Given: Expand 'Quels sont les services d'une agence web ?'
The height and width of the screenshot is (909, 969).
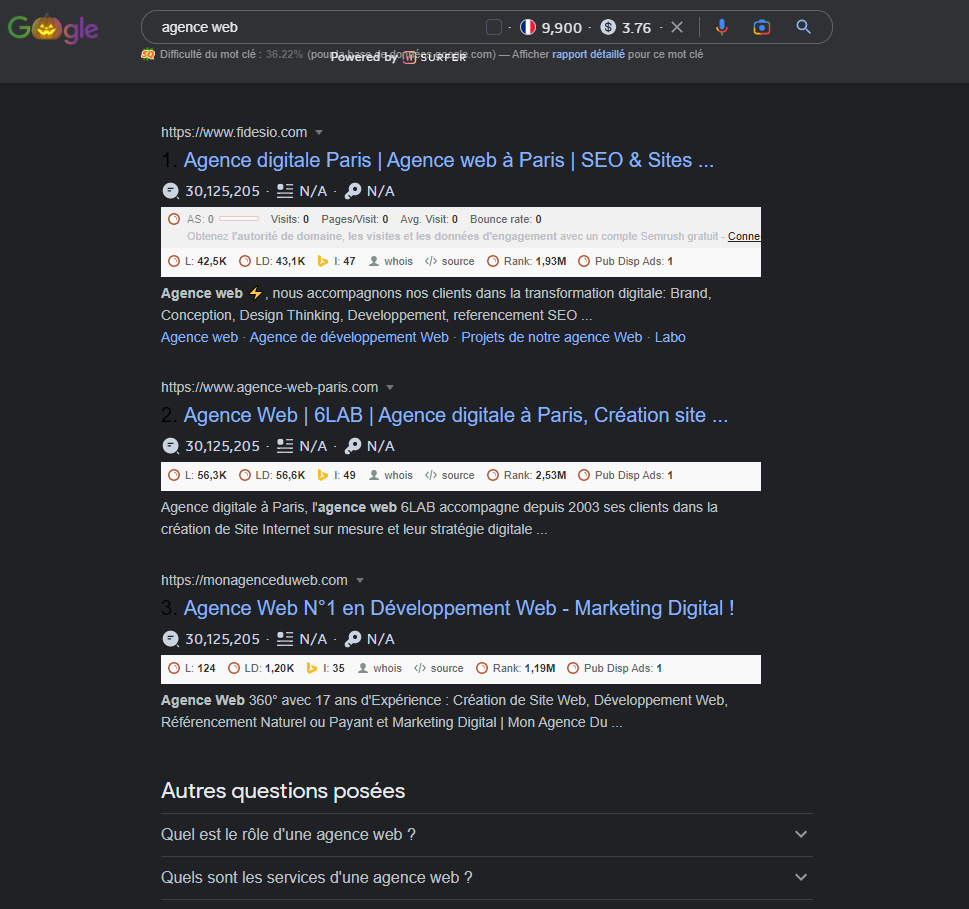Looking at the screenshot, I should (487, 877).
